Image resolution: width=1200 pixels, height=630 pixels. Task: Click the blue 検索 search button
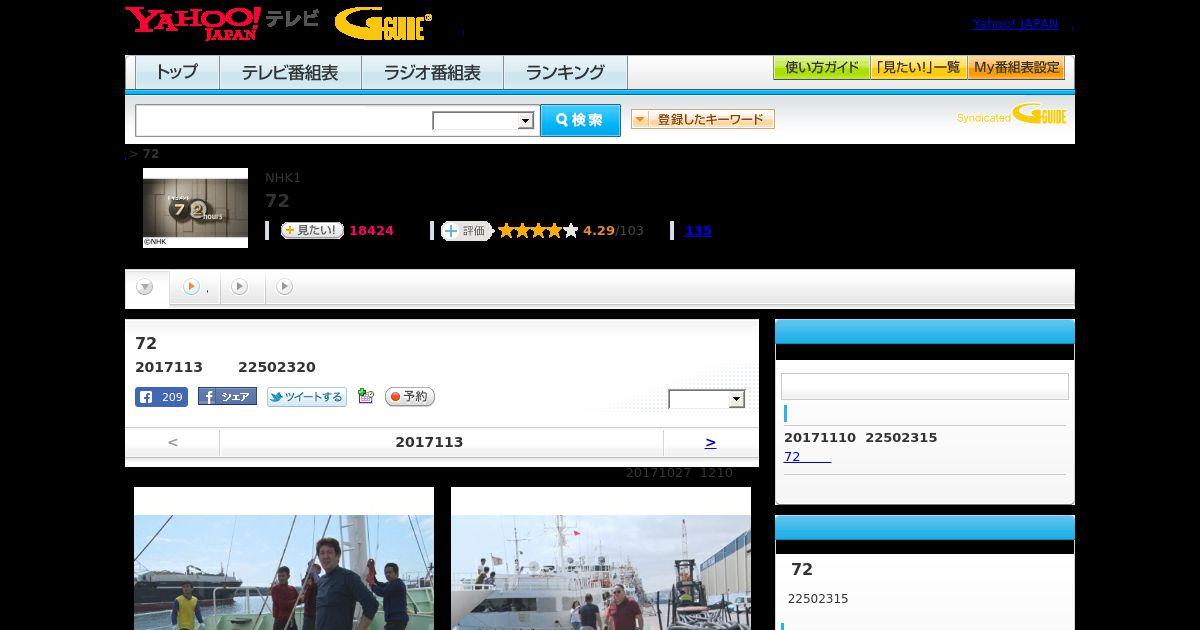tap(580, 120)
